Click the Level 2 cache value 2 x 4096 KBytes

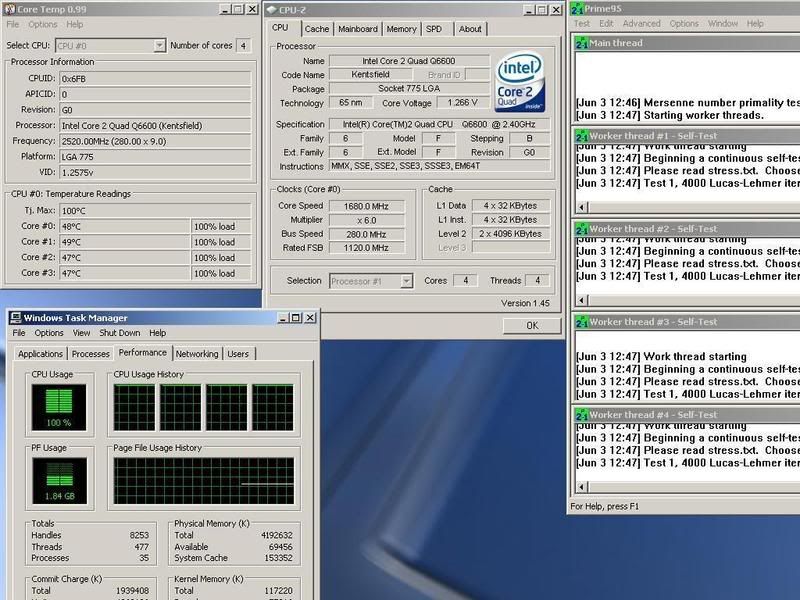tap(511, 234)
